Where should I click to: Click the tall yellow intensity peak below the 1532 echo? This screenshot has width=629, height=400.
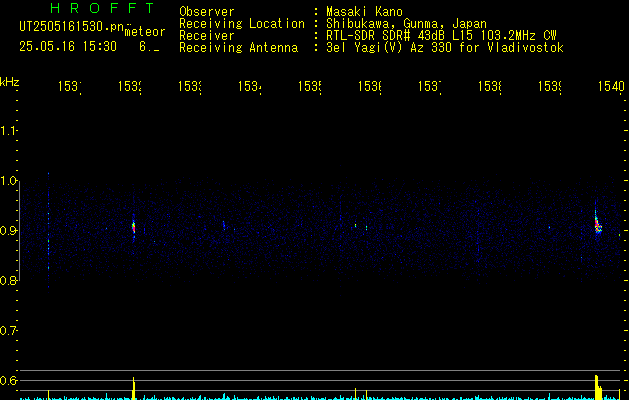134,388
